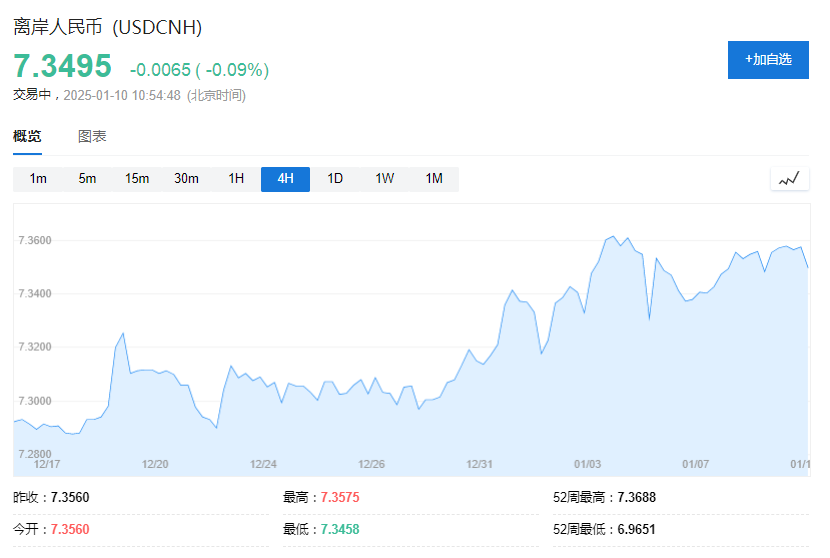This screenshot has width=830, height=558.
Task: Switch to the 概览 tab
Action: (27, 137)
